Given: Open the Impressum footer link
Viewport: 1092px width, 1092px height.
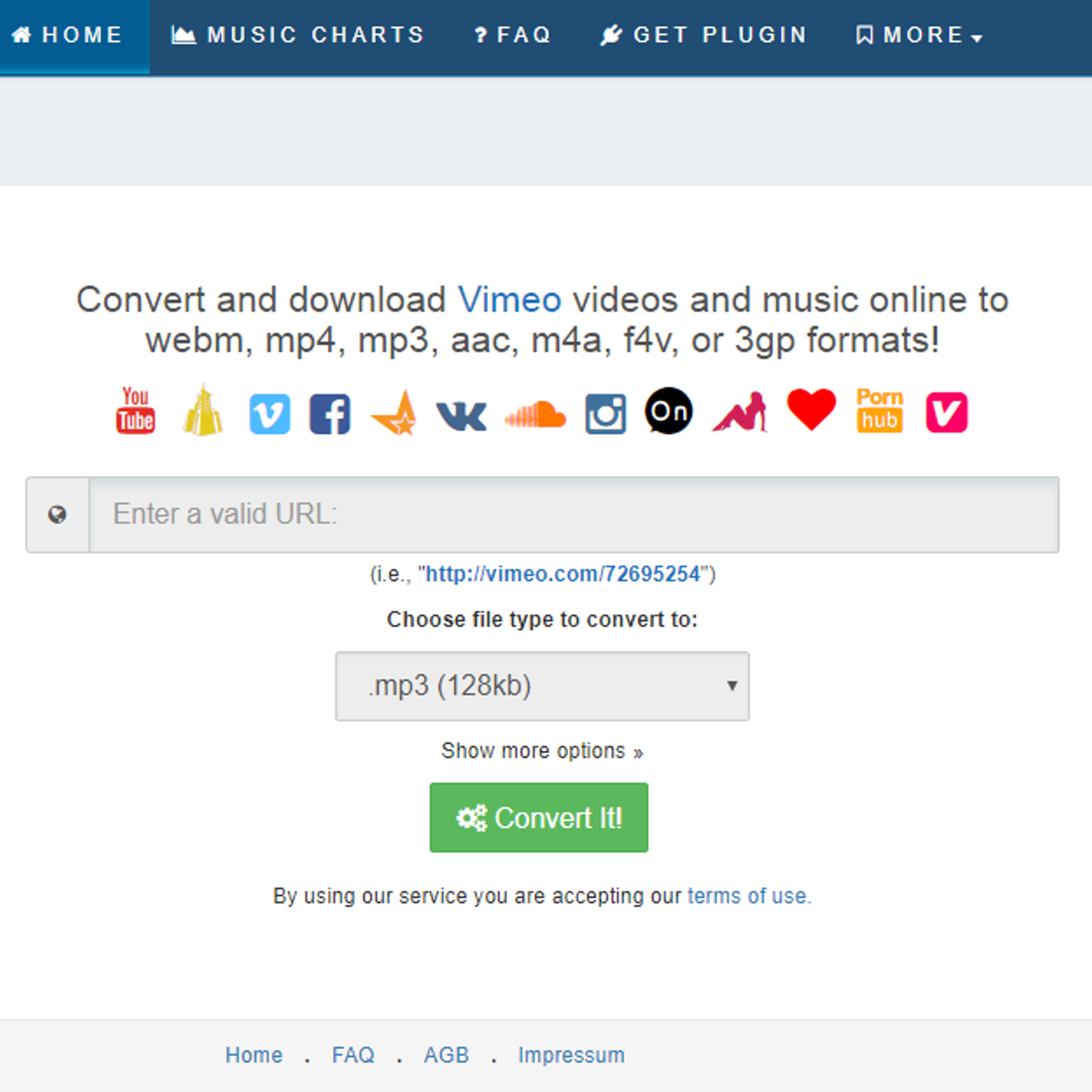Looking at the screenshot, I should coord(571,1055).
